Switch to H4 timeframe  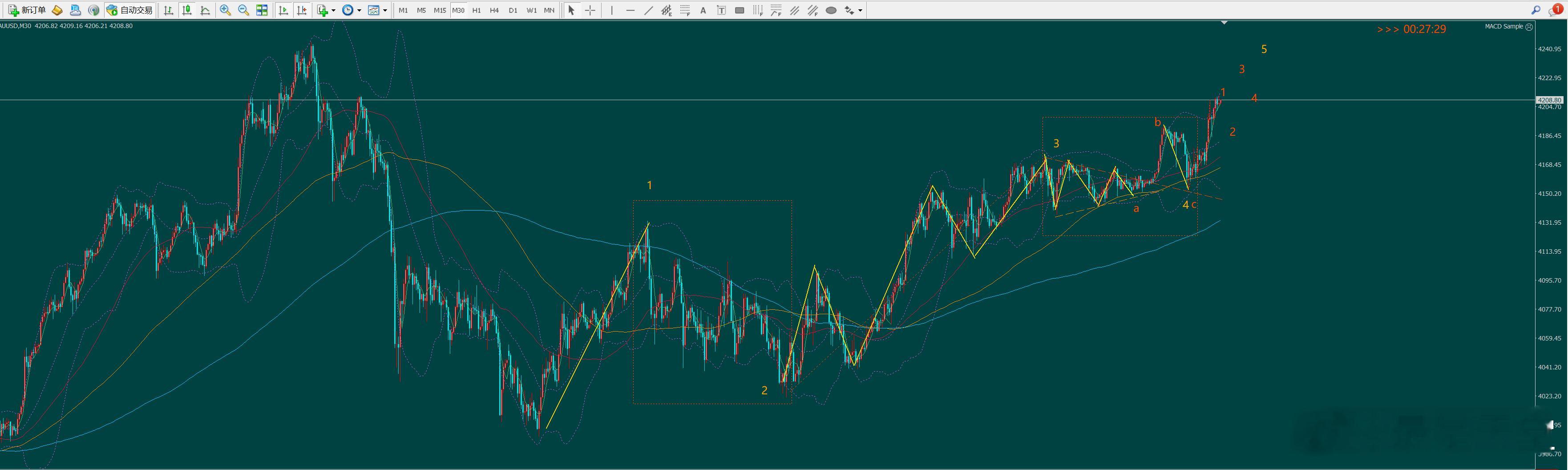494,10
